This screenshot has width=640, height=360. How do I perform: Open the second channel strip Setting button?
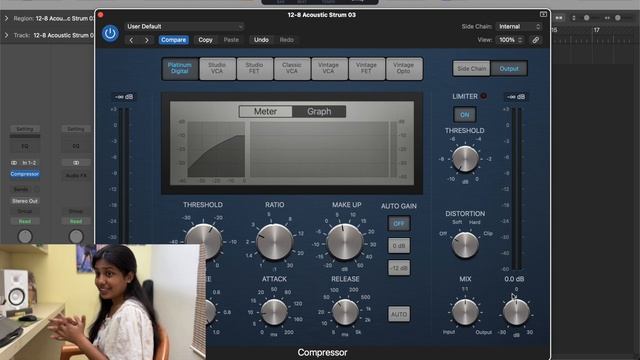(x=76, y=129)
